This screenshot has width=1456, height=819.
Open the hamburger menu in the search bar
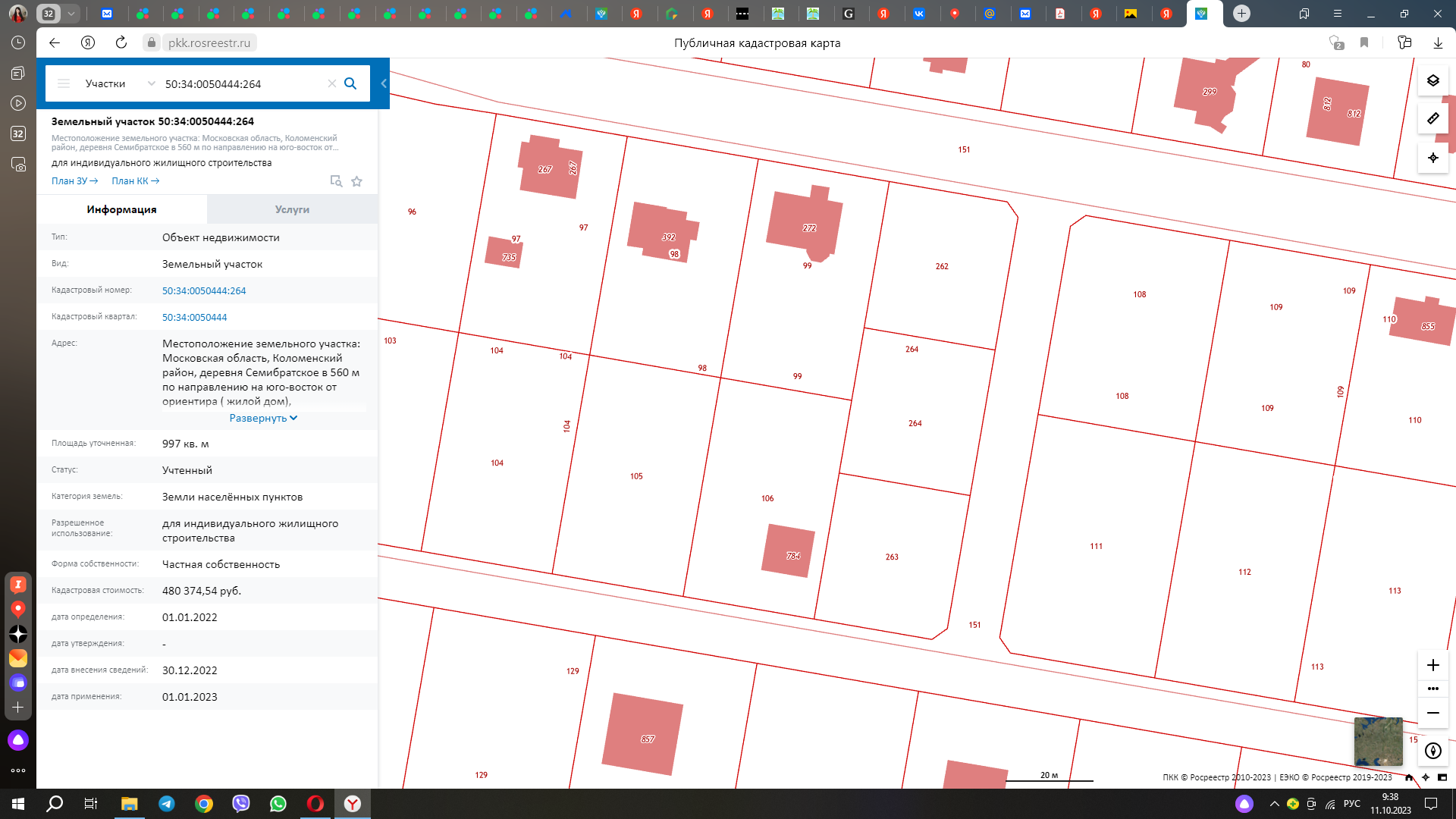click(x=64, y=83)
